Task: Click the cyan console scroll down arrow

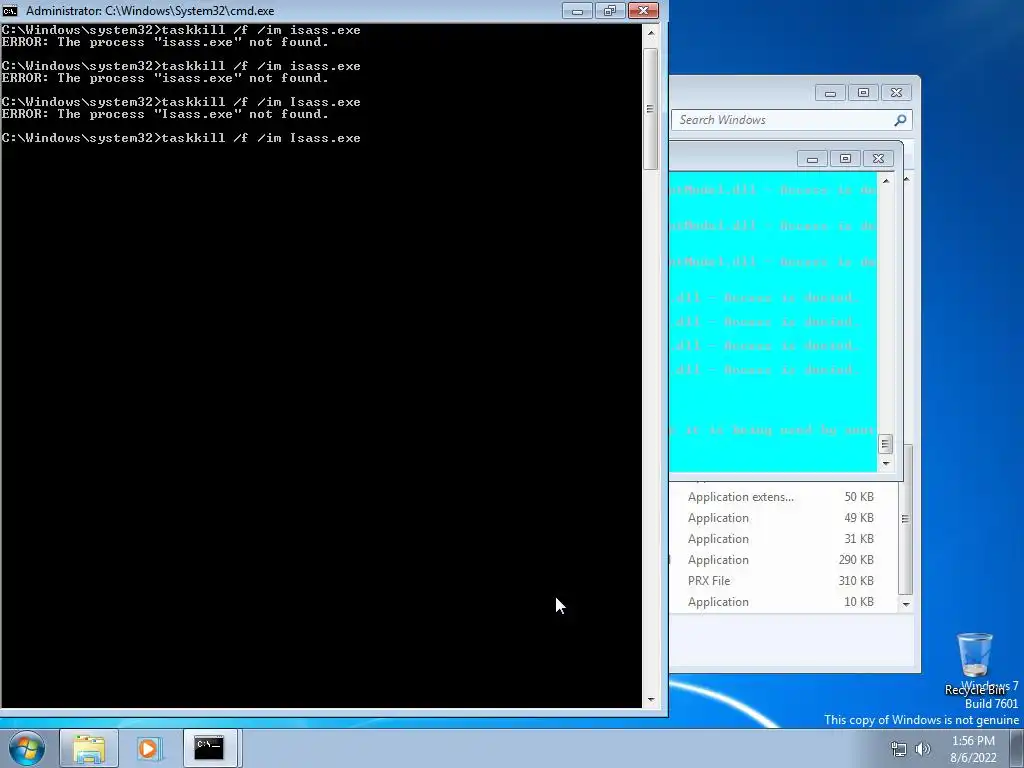Action: 886,463
